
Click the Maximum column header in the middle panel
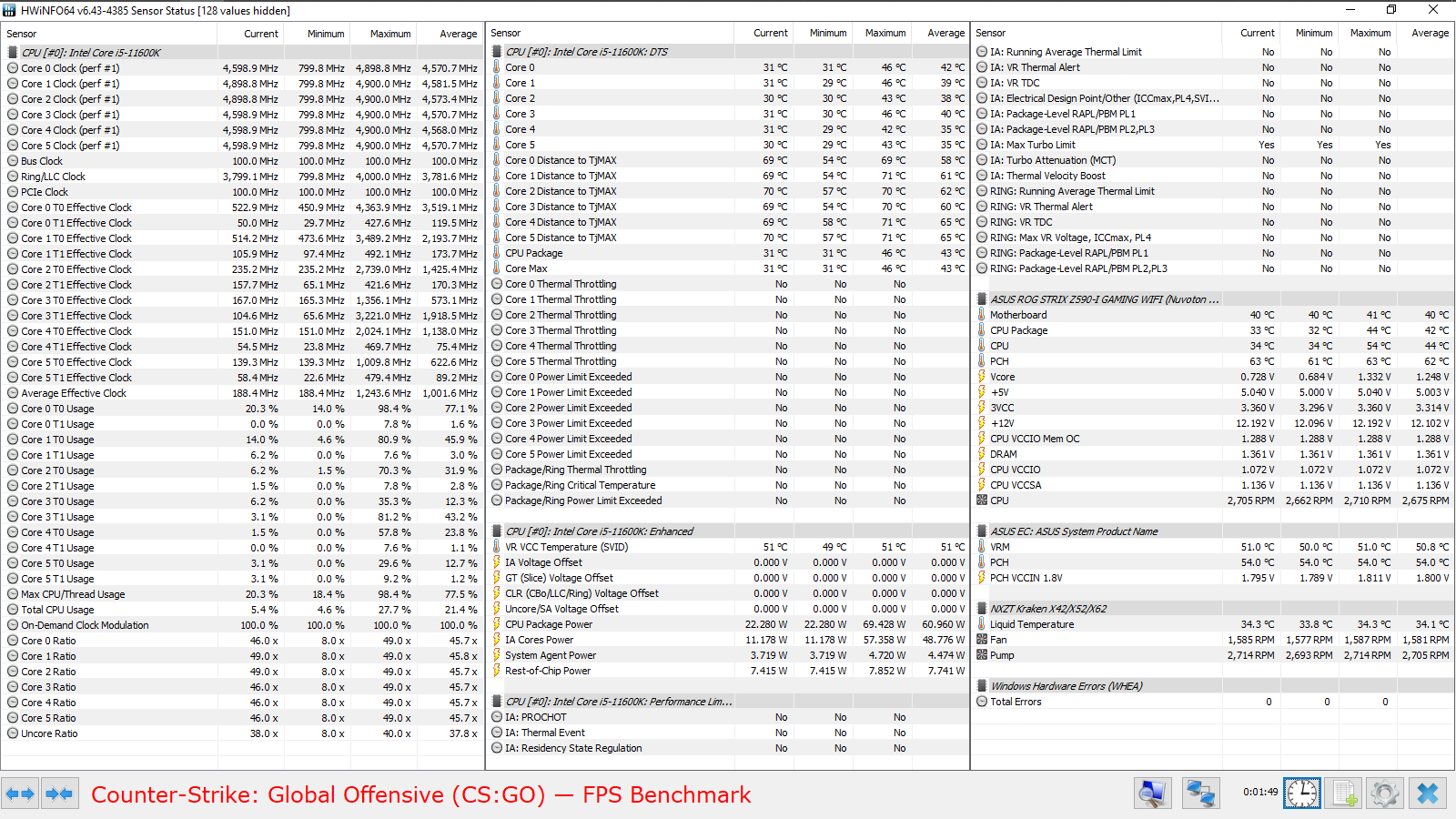tap(885, 33)
